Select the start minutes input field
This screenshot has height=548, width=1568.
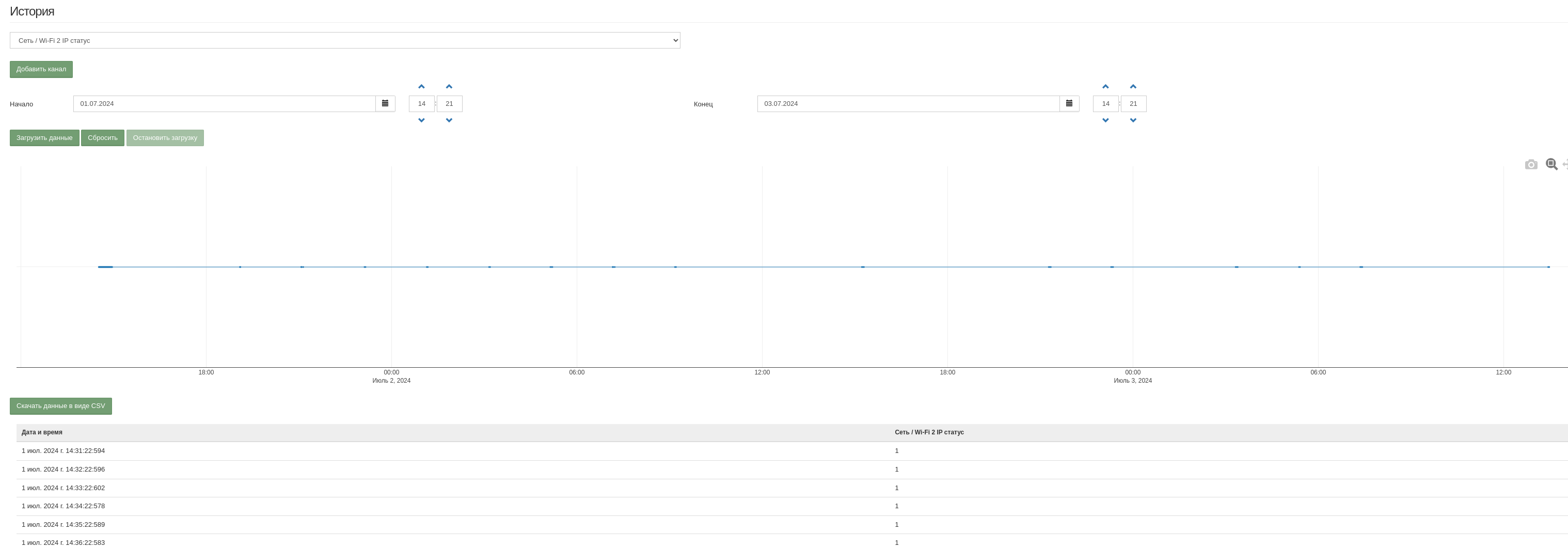(x=449, y=103)
